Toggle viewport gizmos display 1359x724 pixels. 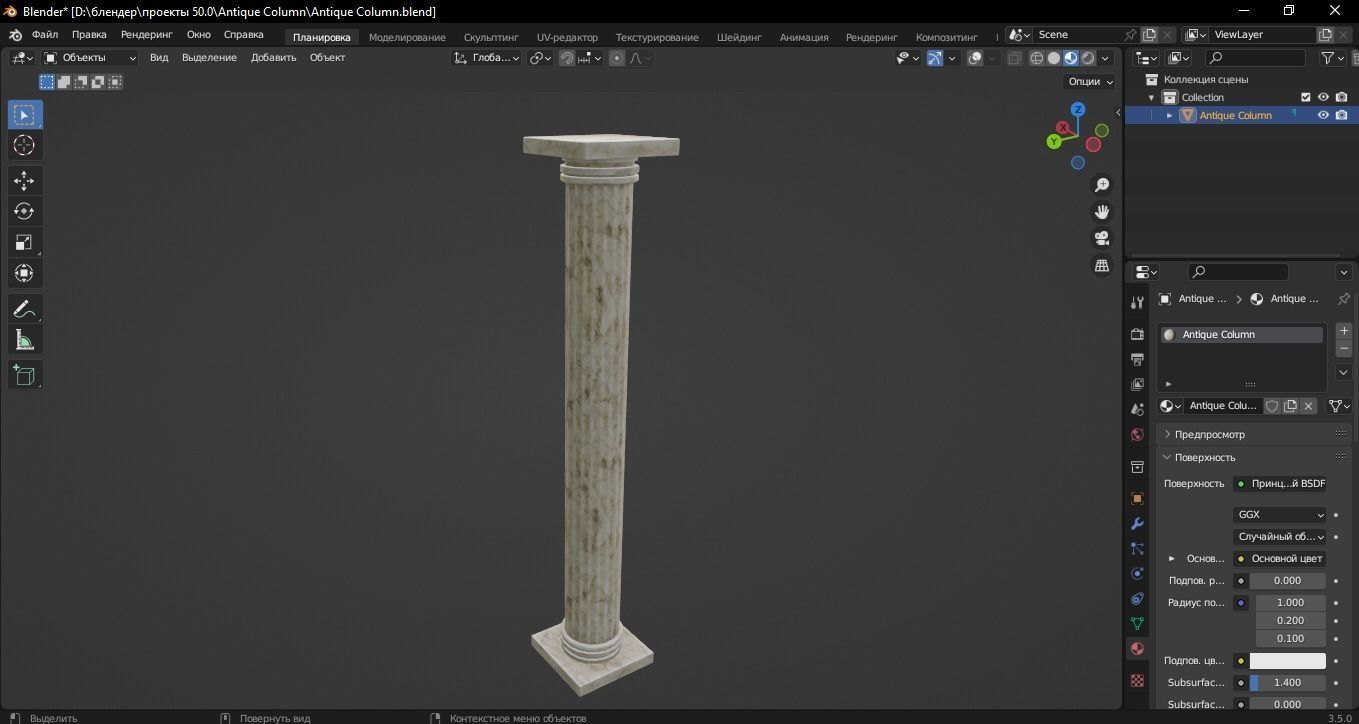tap(935, 58)
